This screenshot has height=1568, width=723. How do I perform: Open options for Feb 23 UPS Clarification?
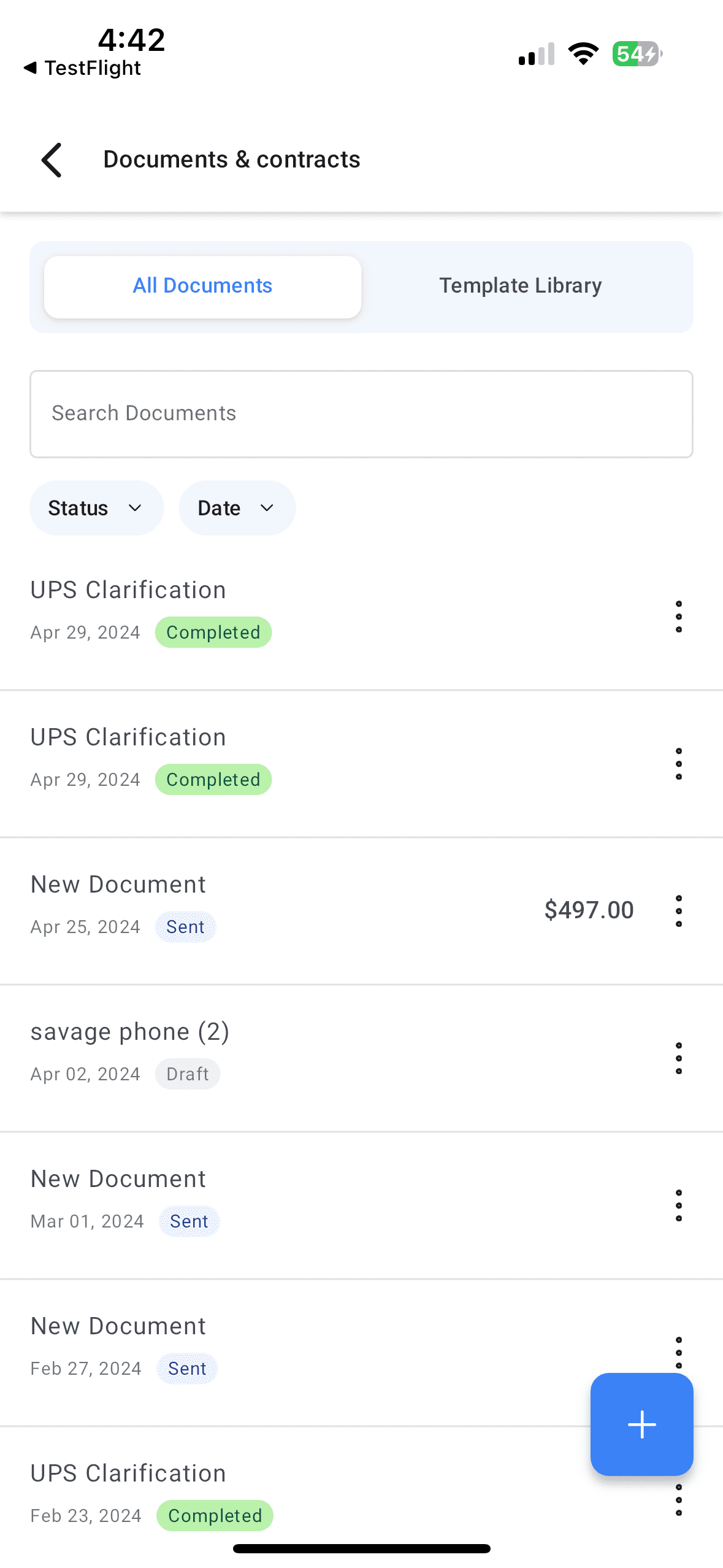[678, 1500]
